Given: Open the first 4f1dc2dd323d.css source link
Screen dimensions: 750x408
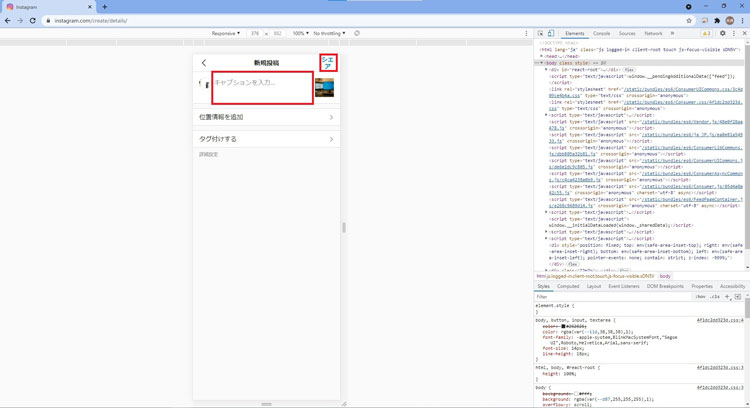Looking at the screenshot, I should (720, 320).
